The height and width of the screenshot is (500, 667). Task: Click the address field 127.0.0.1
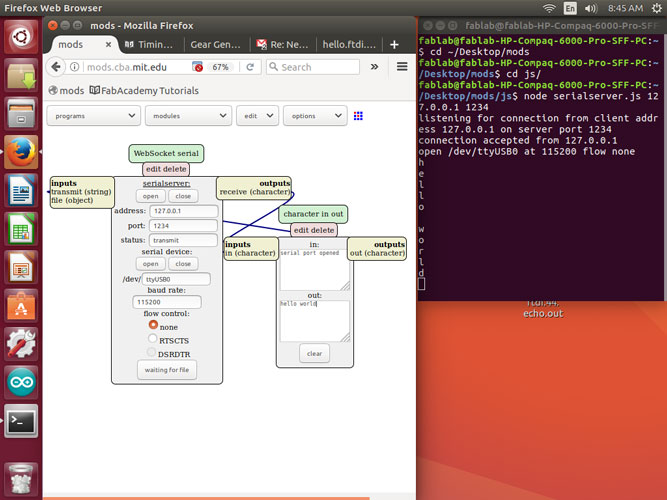tap(184, 211)
